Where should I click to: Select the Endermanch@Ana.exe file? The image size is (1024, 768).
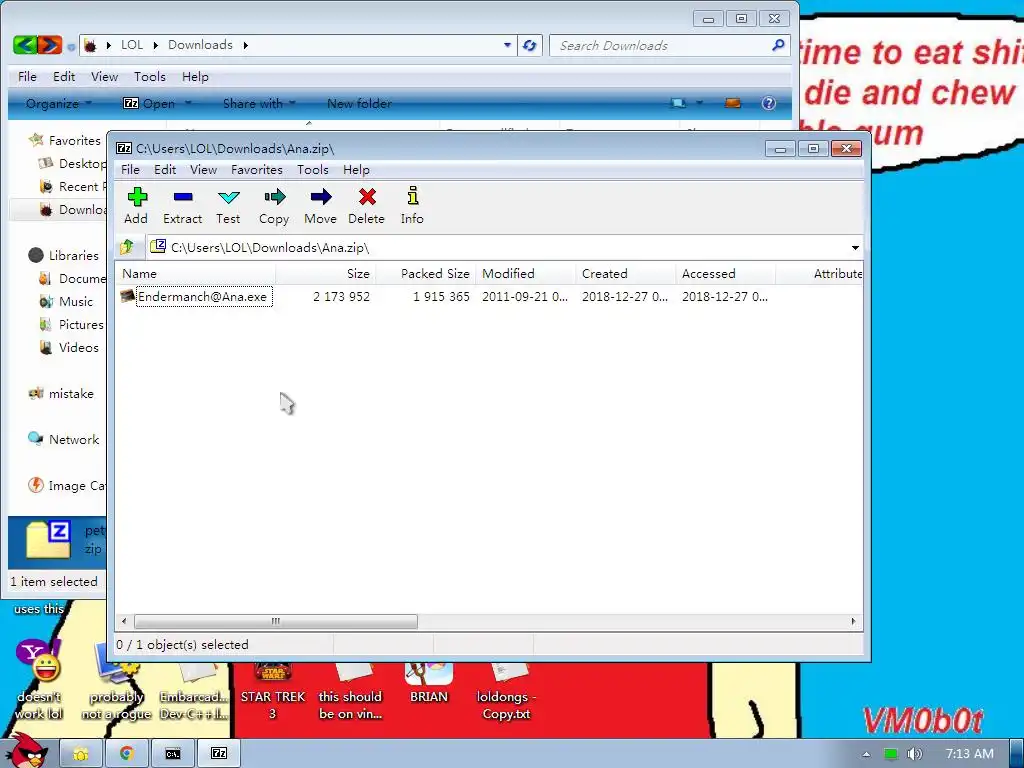(x=202, y=296)
